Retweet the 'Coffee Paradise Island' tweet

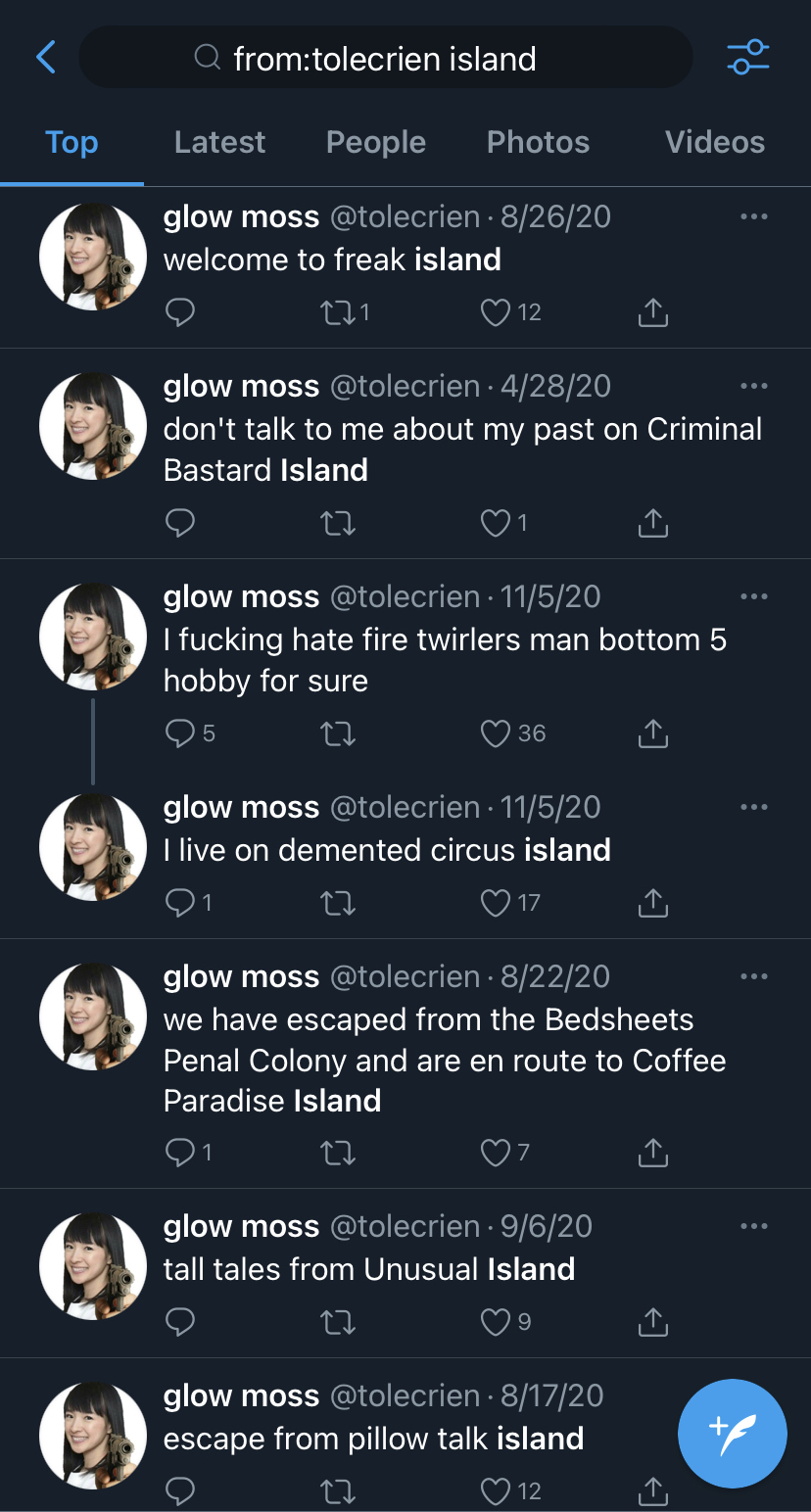point(339,1153)
